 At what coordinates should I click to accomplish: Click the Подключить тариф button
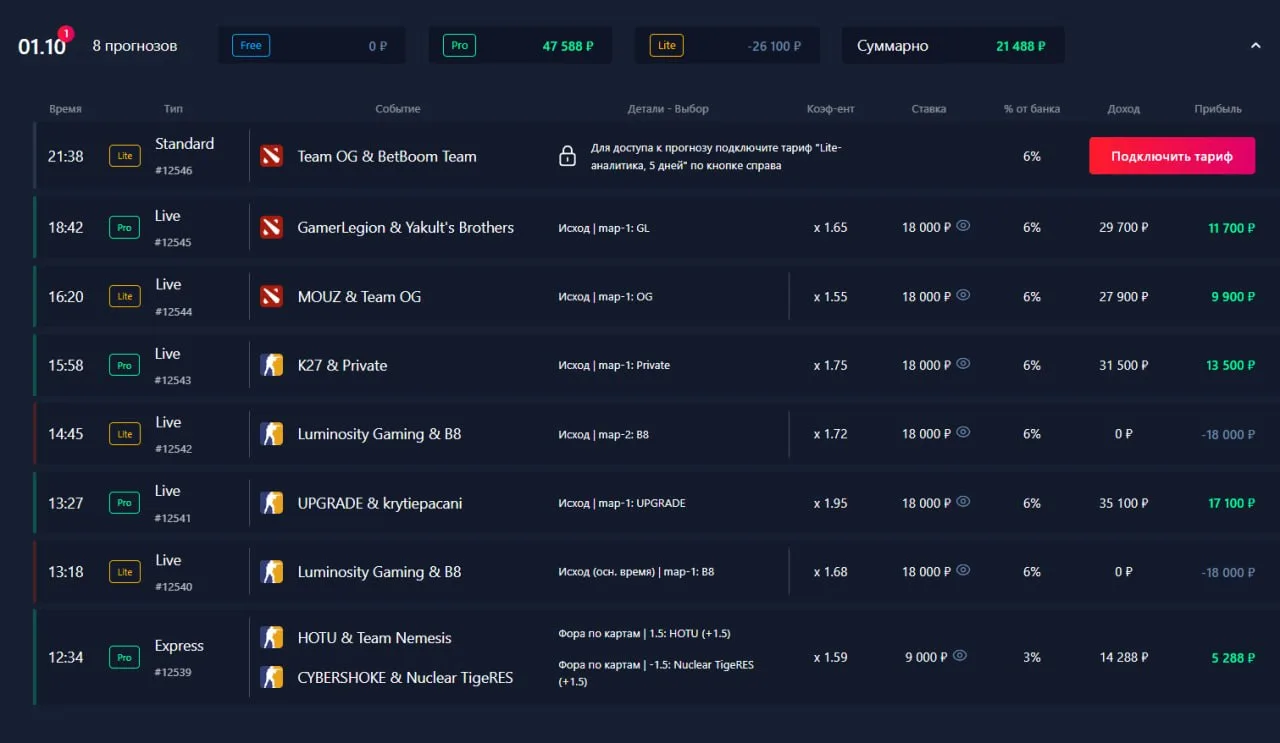tap(1172, 156)
